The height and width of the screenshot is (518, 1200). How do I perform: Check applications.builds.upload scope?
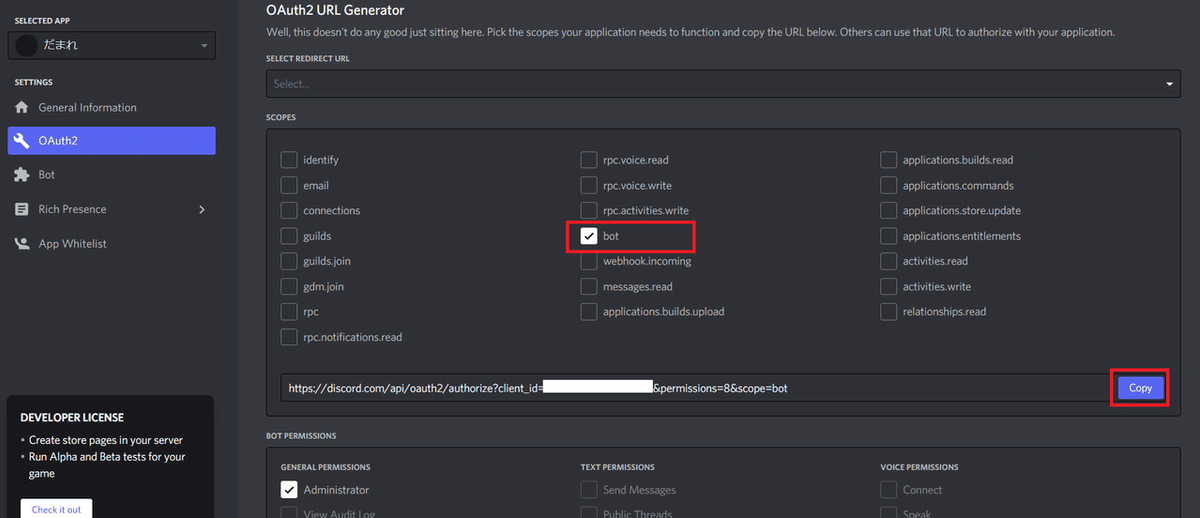(589, 312)
